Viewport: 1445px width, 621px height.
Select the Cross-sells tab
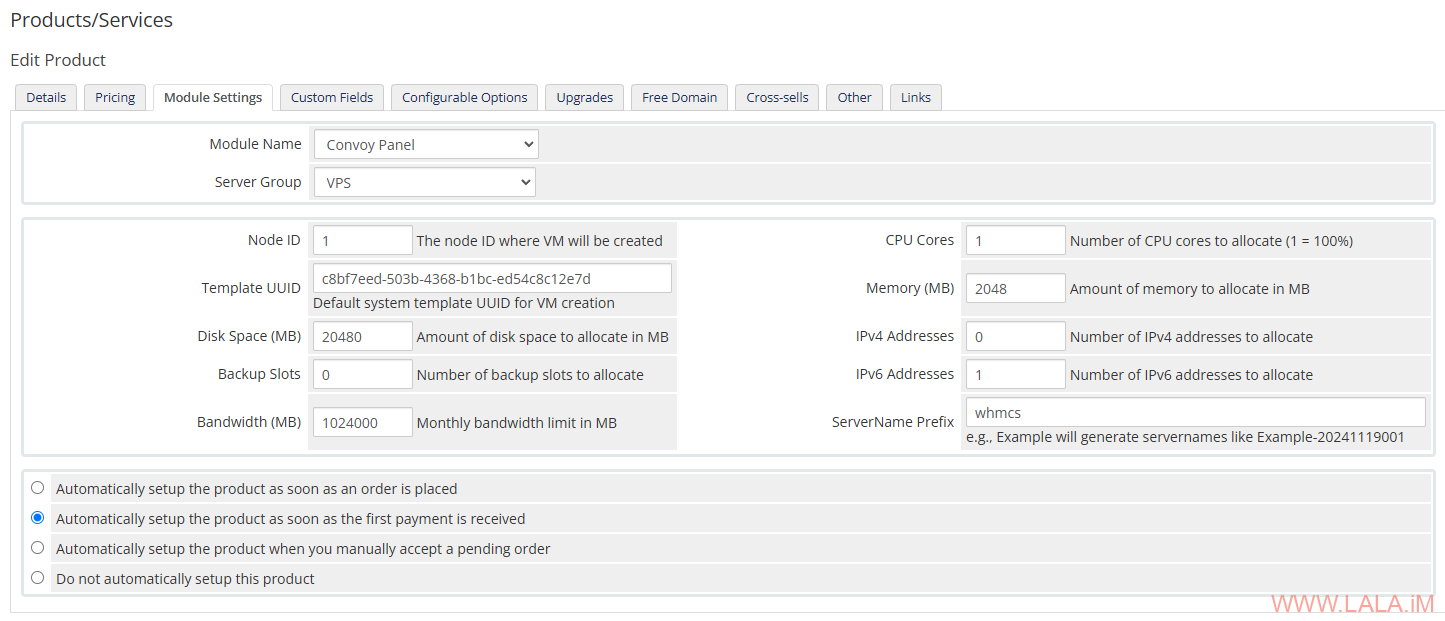[x=777, y=97]
